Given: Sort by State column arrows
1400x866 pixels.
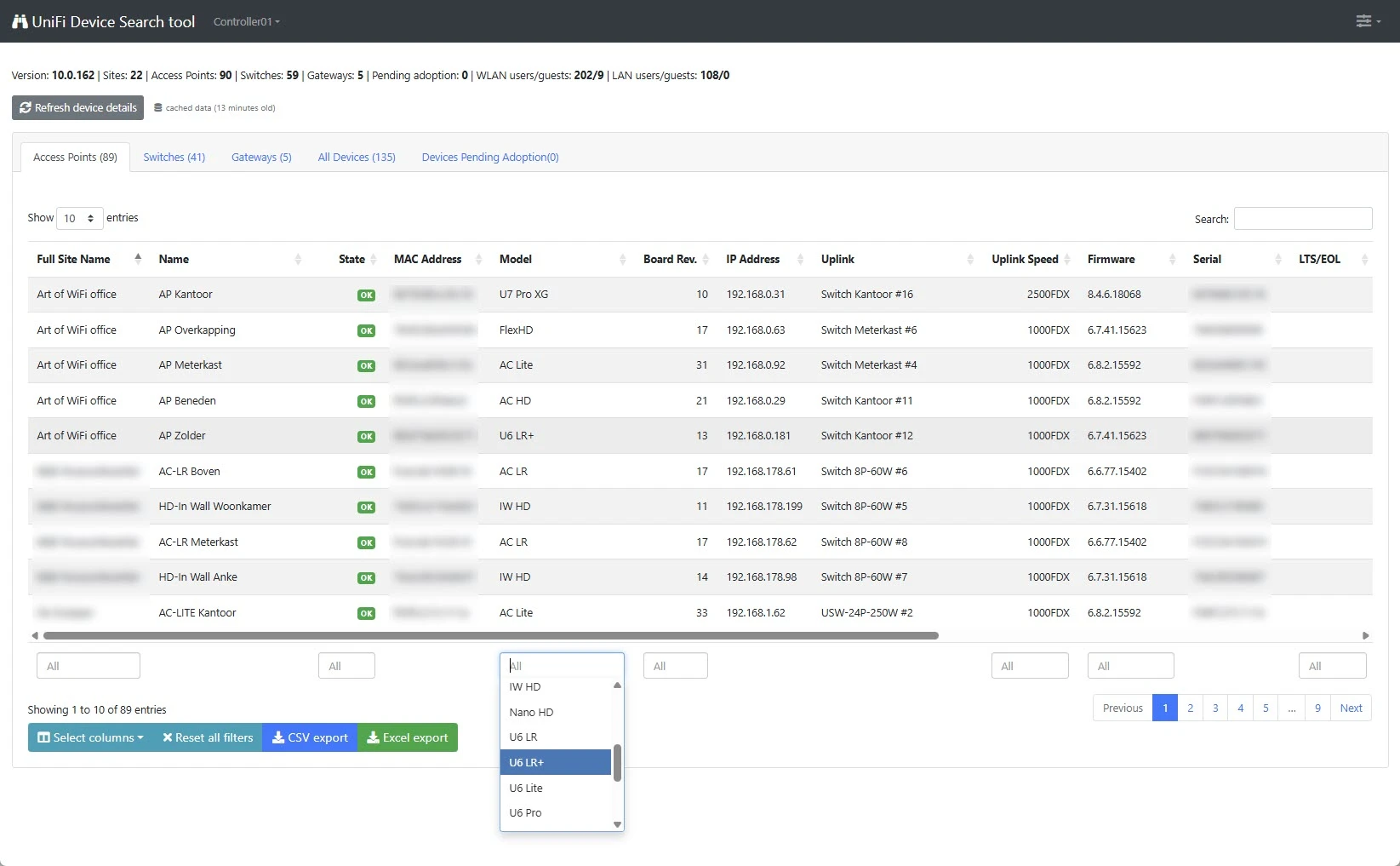Looking at the screenshot, I should (373, 259).
